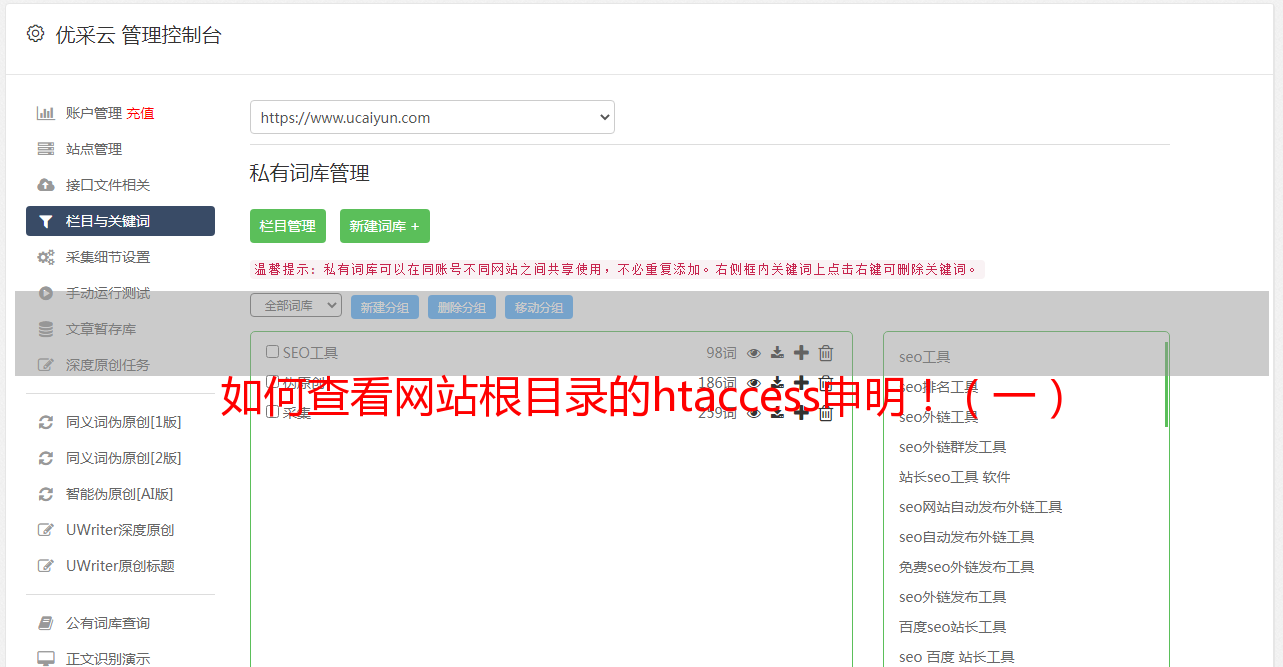Open 智能伪原创[AI版] in the sidebar

pyautogui.click(x=120, y=494)
